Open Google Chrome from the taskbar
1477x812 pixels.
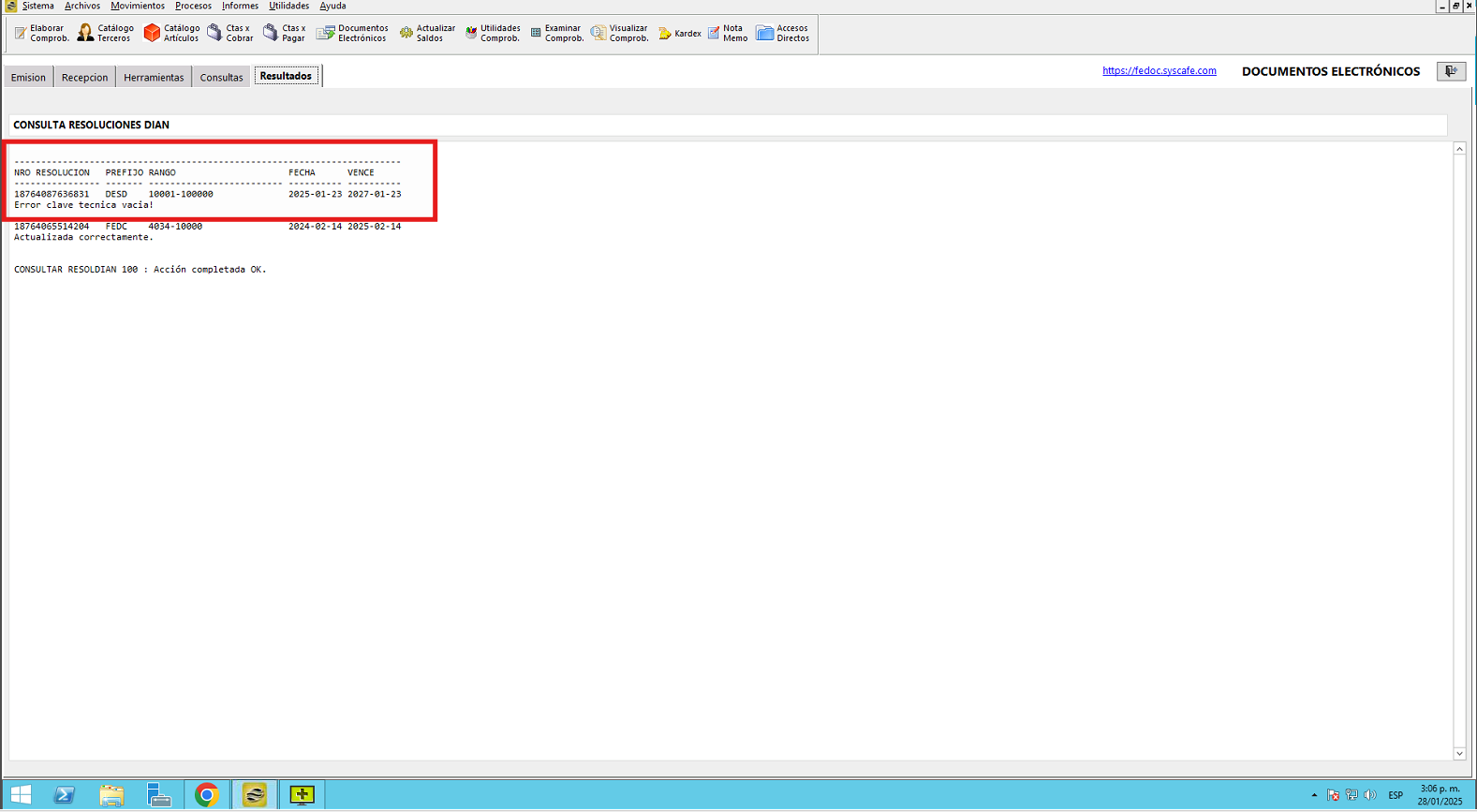(207, 795)
